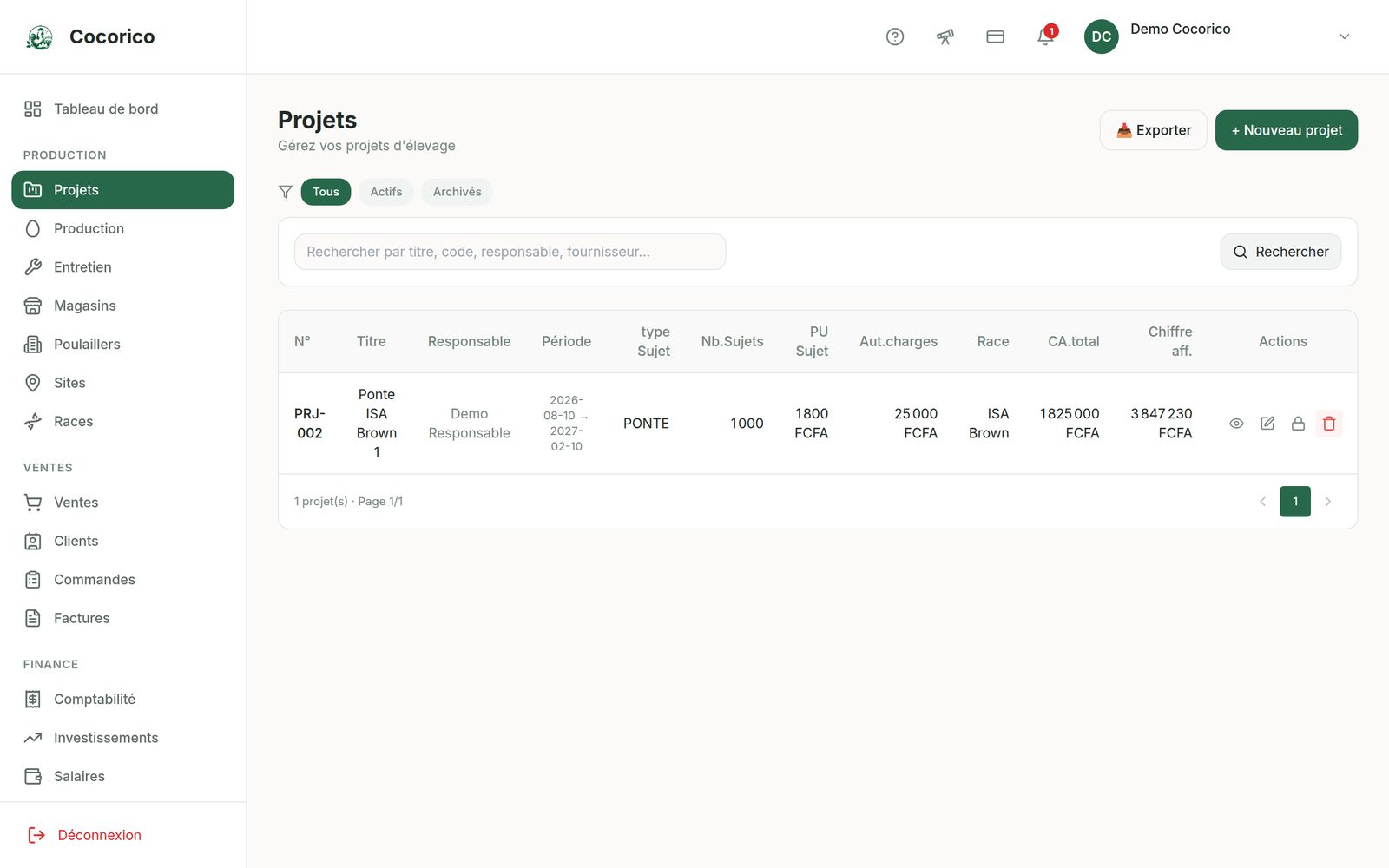Open Production in the sidebar
This screenshot has height=868, width=1389.
[122, 228]
